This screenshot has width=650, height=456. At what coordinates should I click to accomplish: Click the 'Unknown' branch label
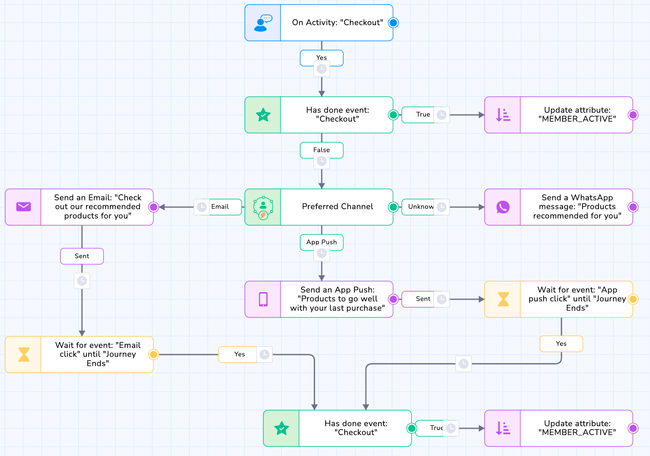[x=420, y=207]
